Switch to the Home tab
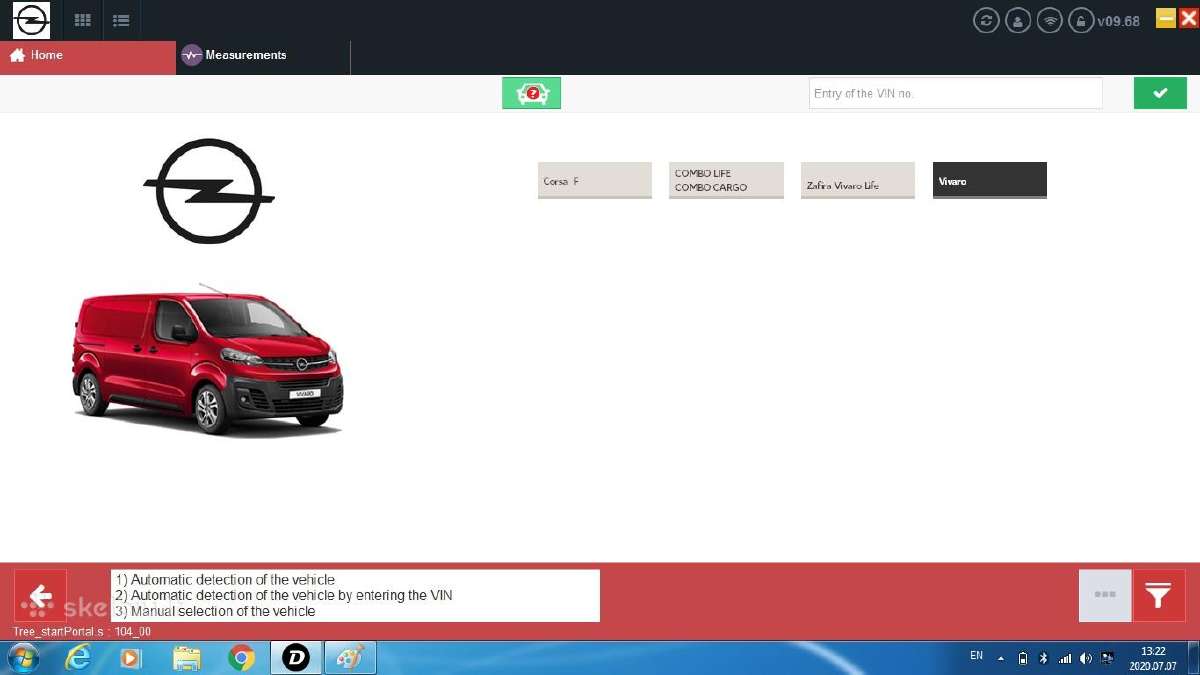Viewport: 1200px width, 675px height. [88, 57]
